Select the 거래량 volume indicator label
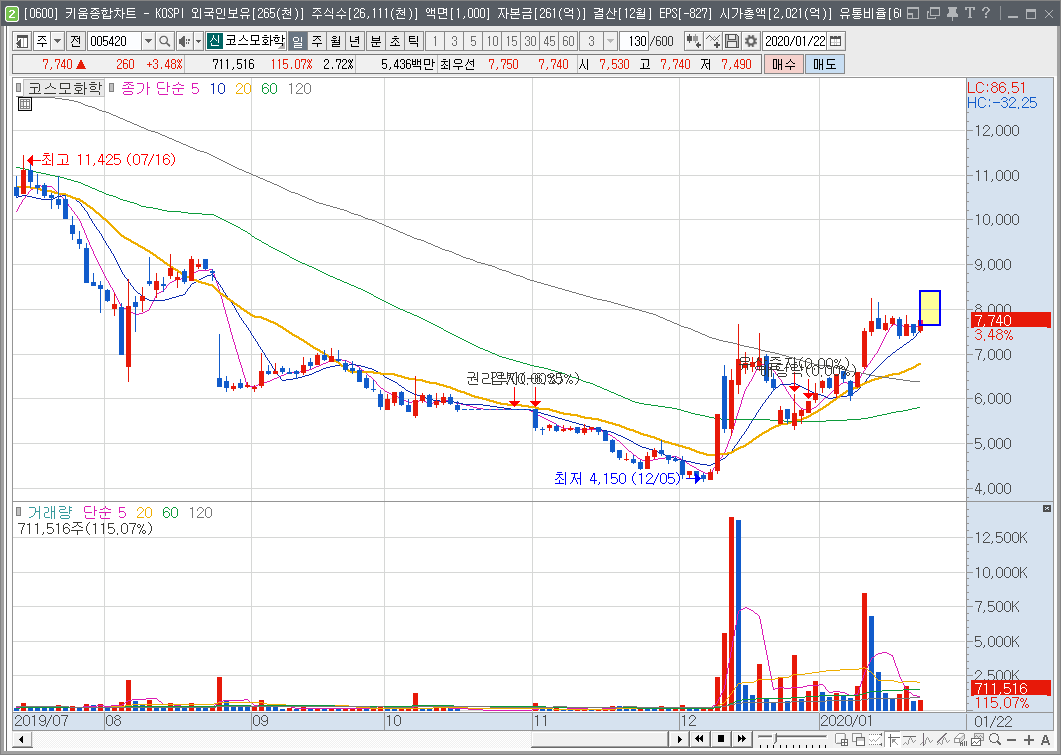Image resolution: width=1061 pixels, height=755 pixels. [49, 513]
